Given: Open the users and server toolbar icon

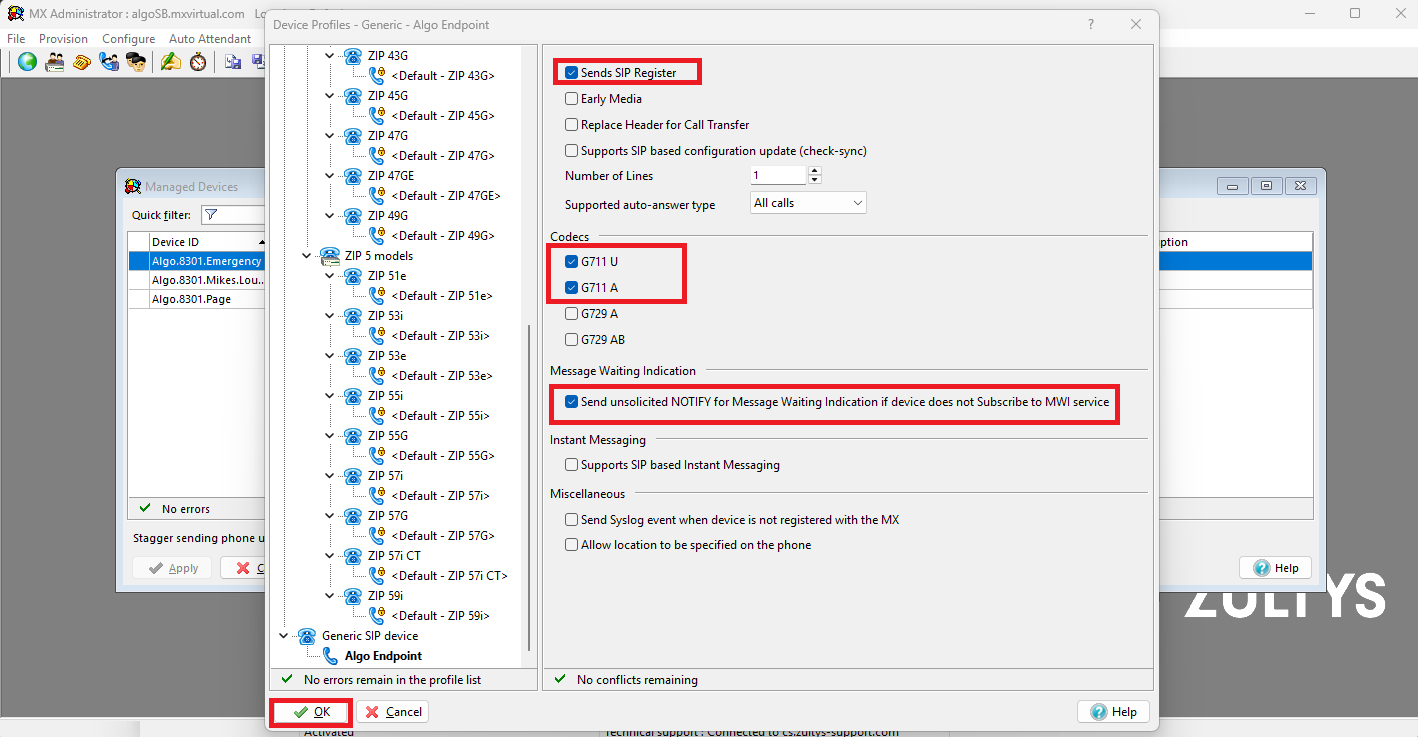Looking at the screenshot, I should (54, 62).
